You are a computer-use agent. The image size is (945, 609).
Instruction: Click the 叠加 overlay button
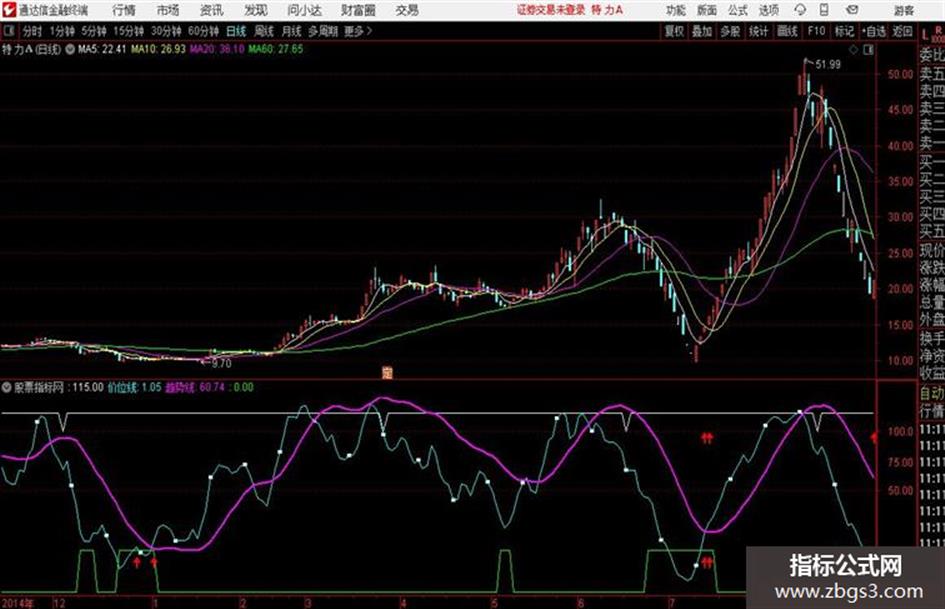point(702,31)
